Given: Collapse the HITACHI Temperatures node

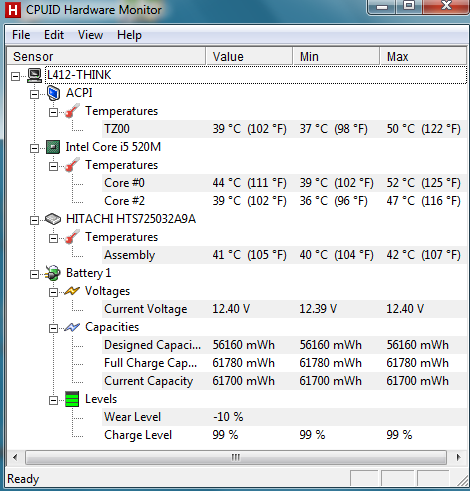Looking at the screenshot, I should [x=53, y=238].
